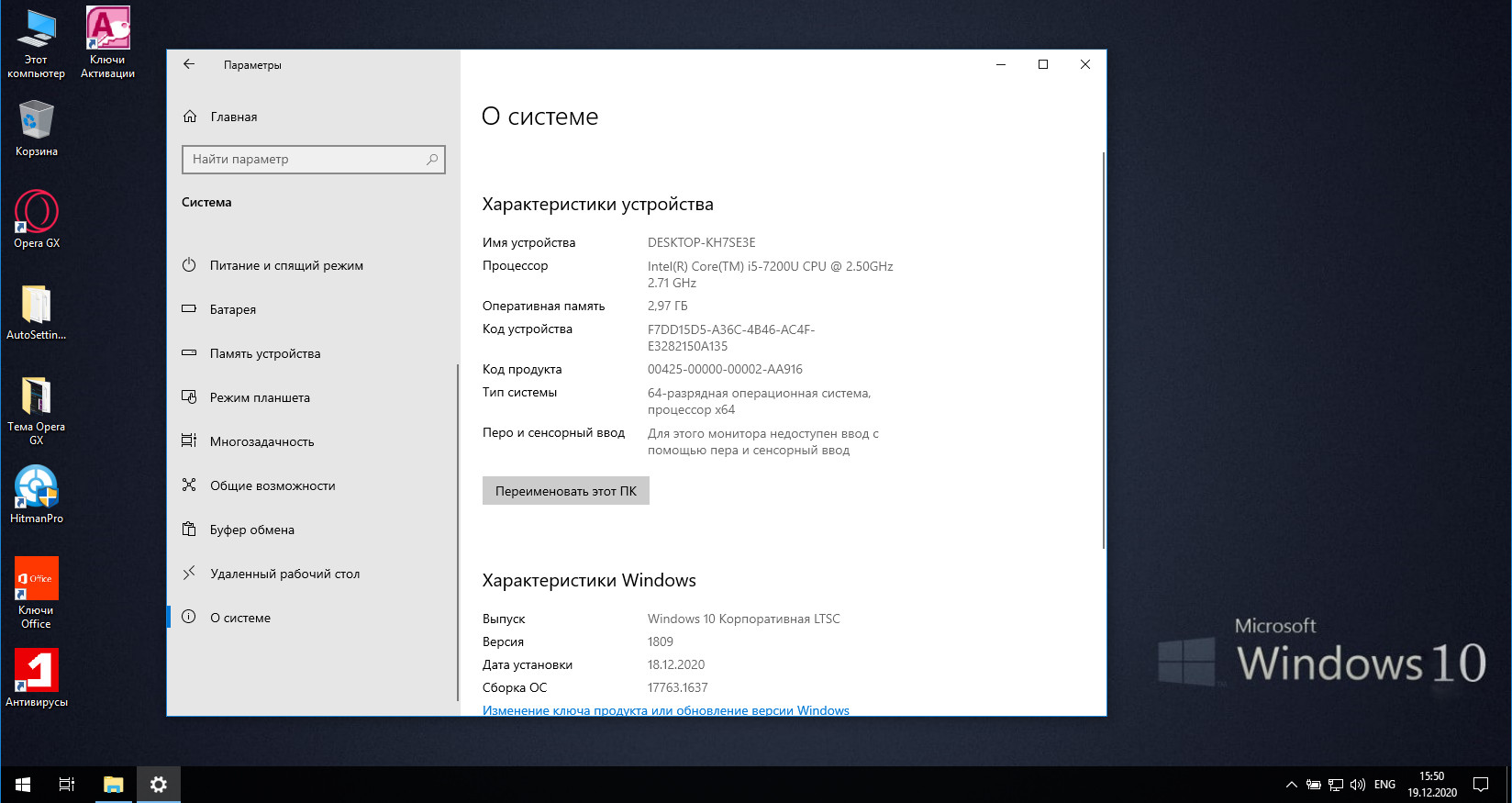Open Ключи Активации desktop shortcut
Screen dimensions: 1512x803
[107, 43]
